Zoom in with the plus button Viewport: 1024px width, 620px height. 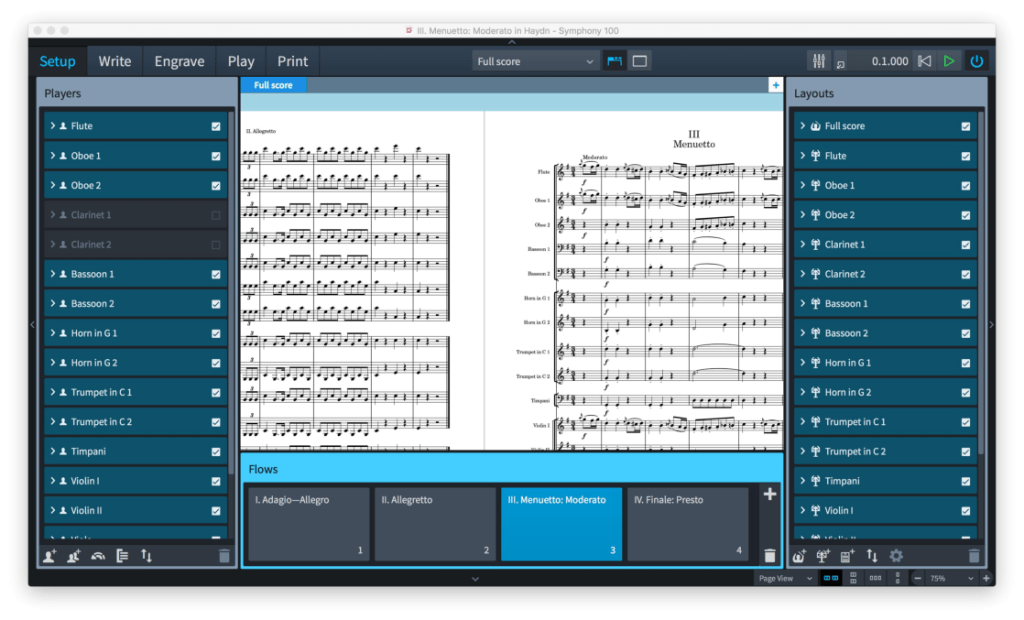986,579
